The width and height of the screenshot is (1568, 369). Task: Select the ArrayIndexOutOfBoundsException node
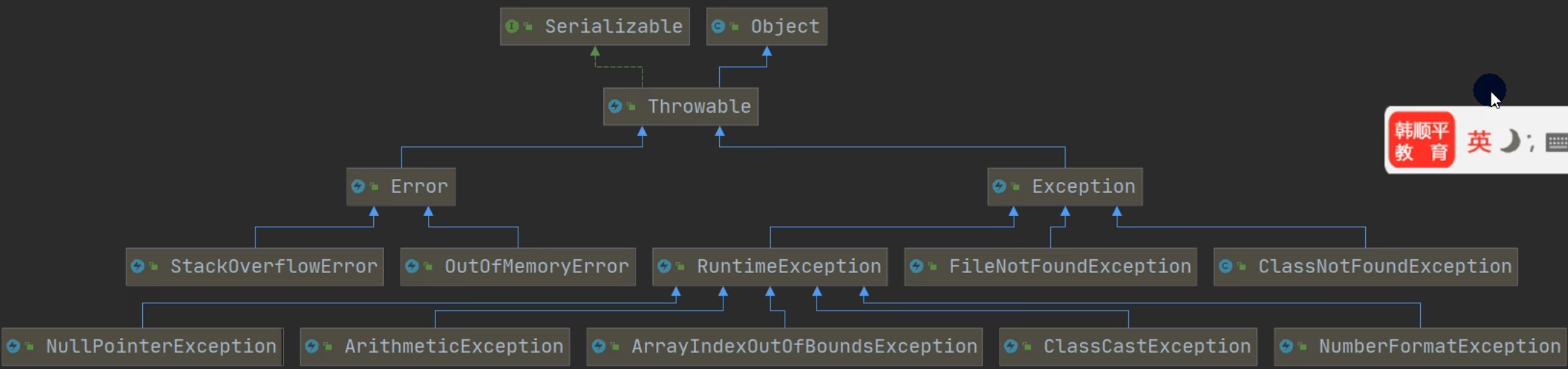click(x=785, y=347)
